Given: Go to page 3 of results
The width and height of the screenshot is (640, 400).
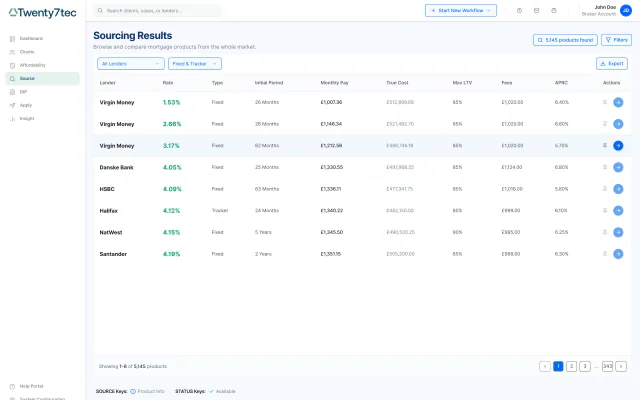Looking at the screenshot, I should click(585, 367).
